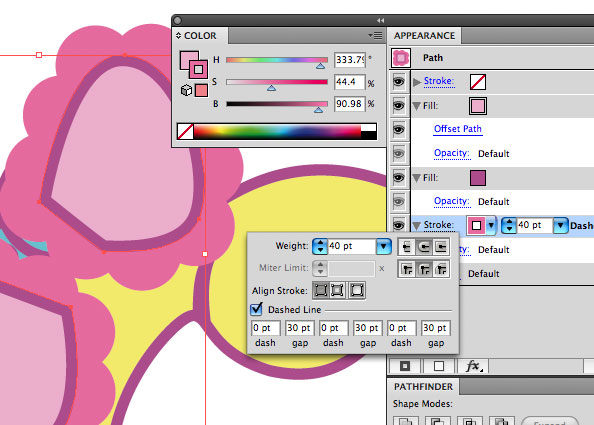The height and width of the screenshot is (425, 594).
Task: Click Add New Stroke icon in Appearance panel
Action: tap(405, 366)
